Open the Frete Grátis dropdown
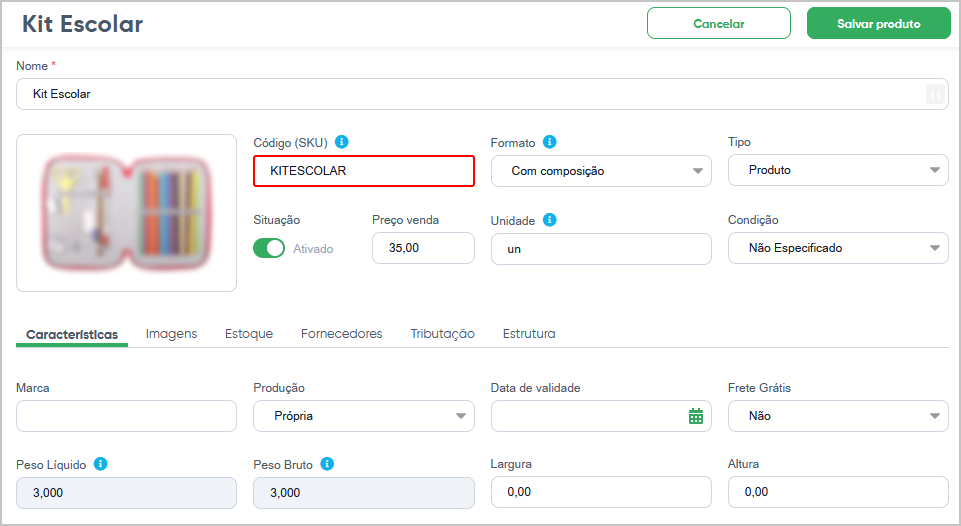Viewport: 961px width, 526px height. tap(838, 416)
